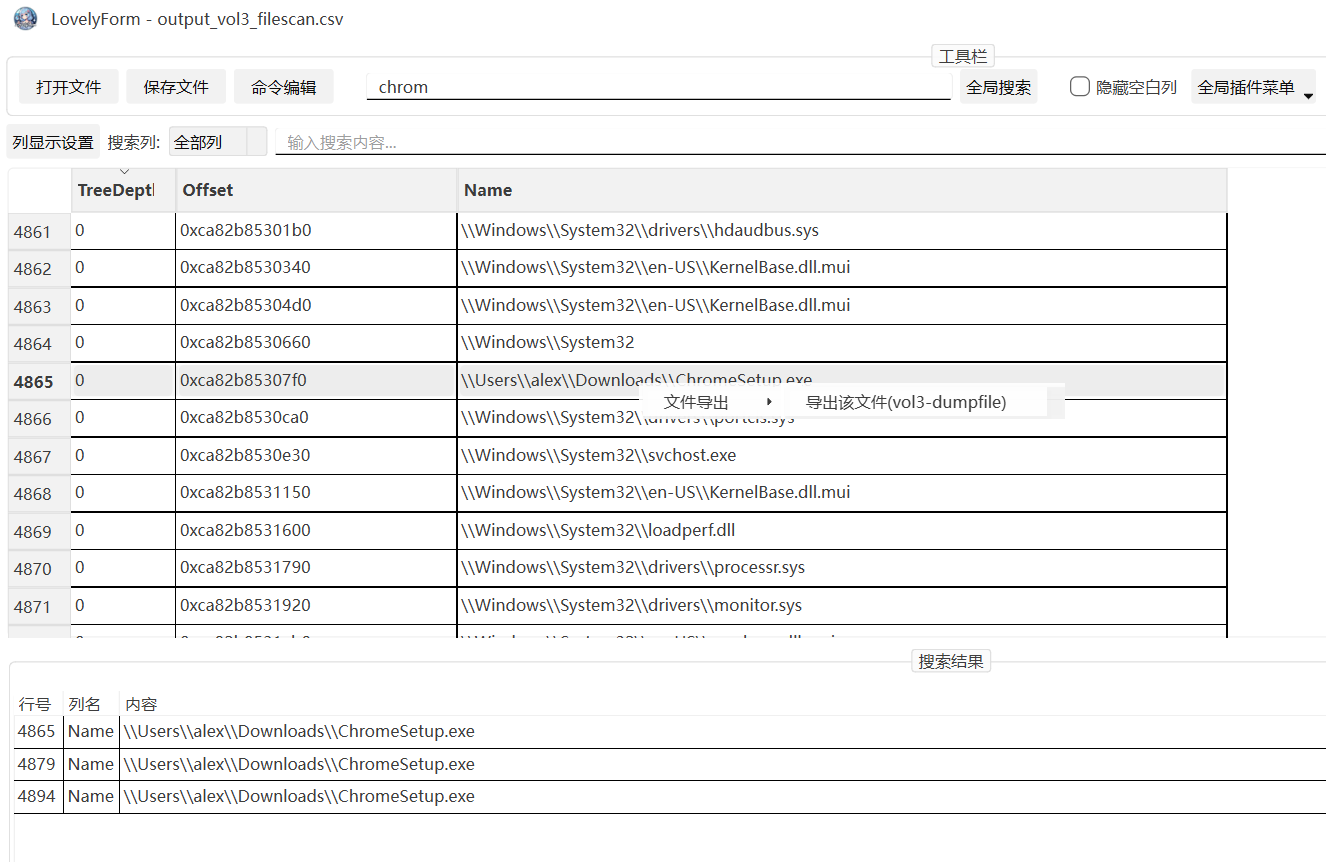Open search result for row 4894
Image resolution: width=1326 pixels, height=862 pixels.
coord(670,797)
